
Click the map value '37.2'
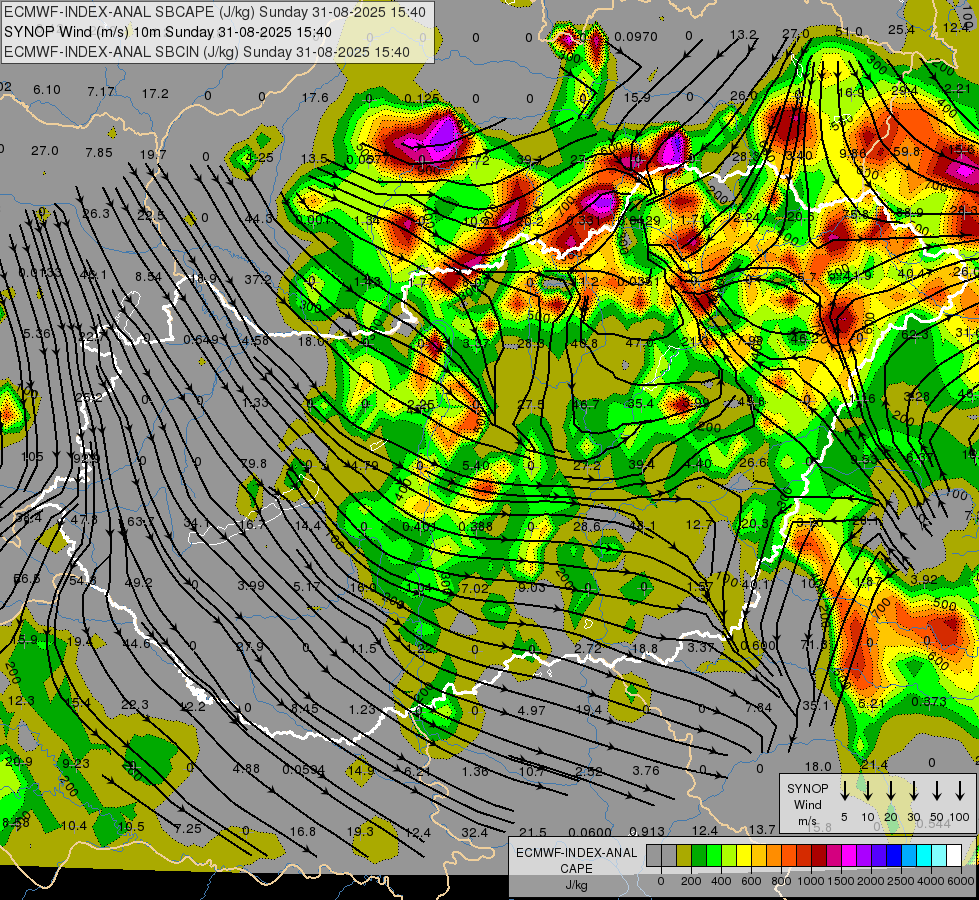[257, 279]
